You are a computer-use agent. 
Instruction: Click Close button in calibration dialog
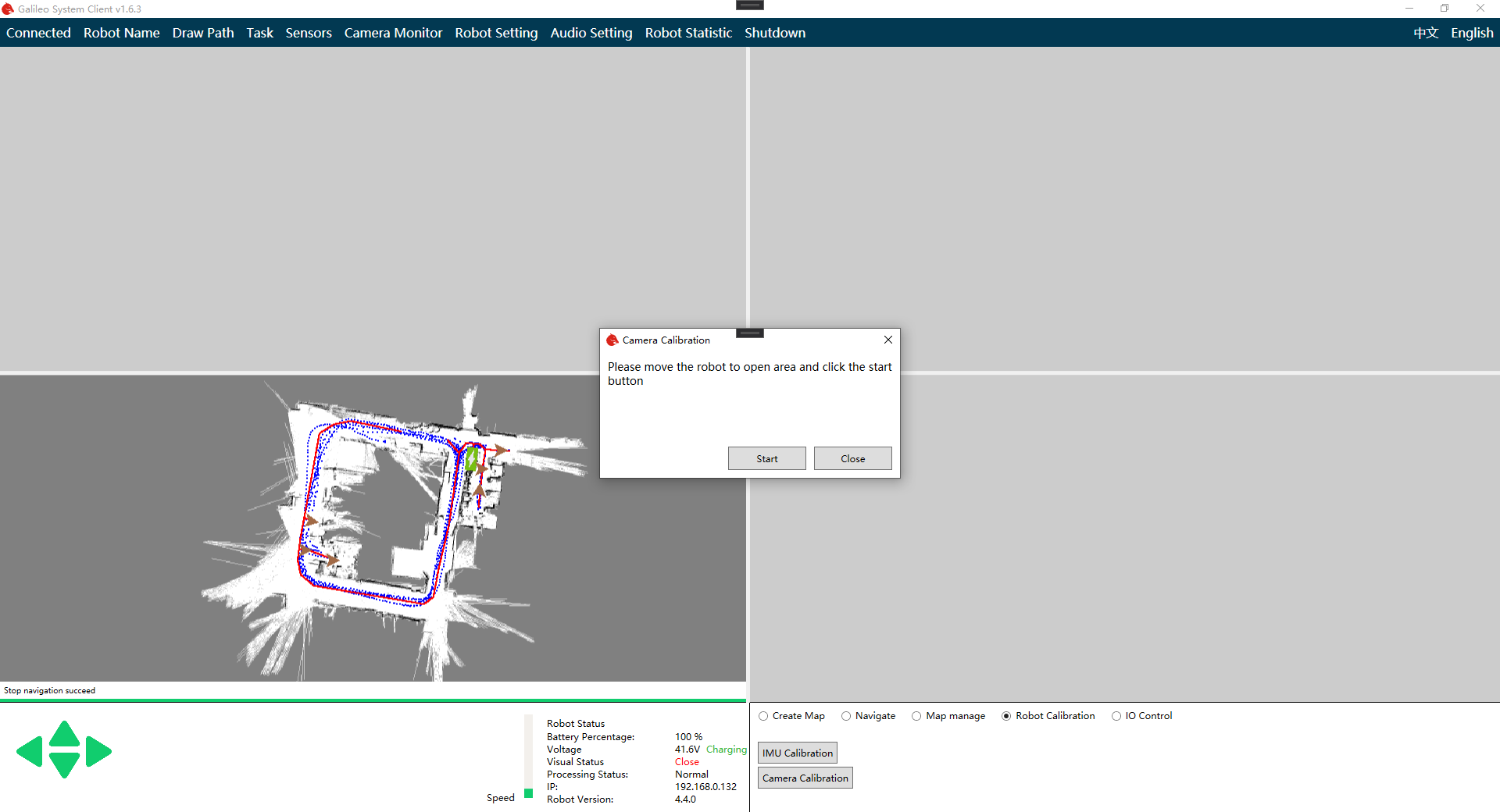click(x=852, y=458)
